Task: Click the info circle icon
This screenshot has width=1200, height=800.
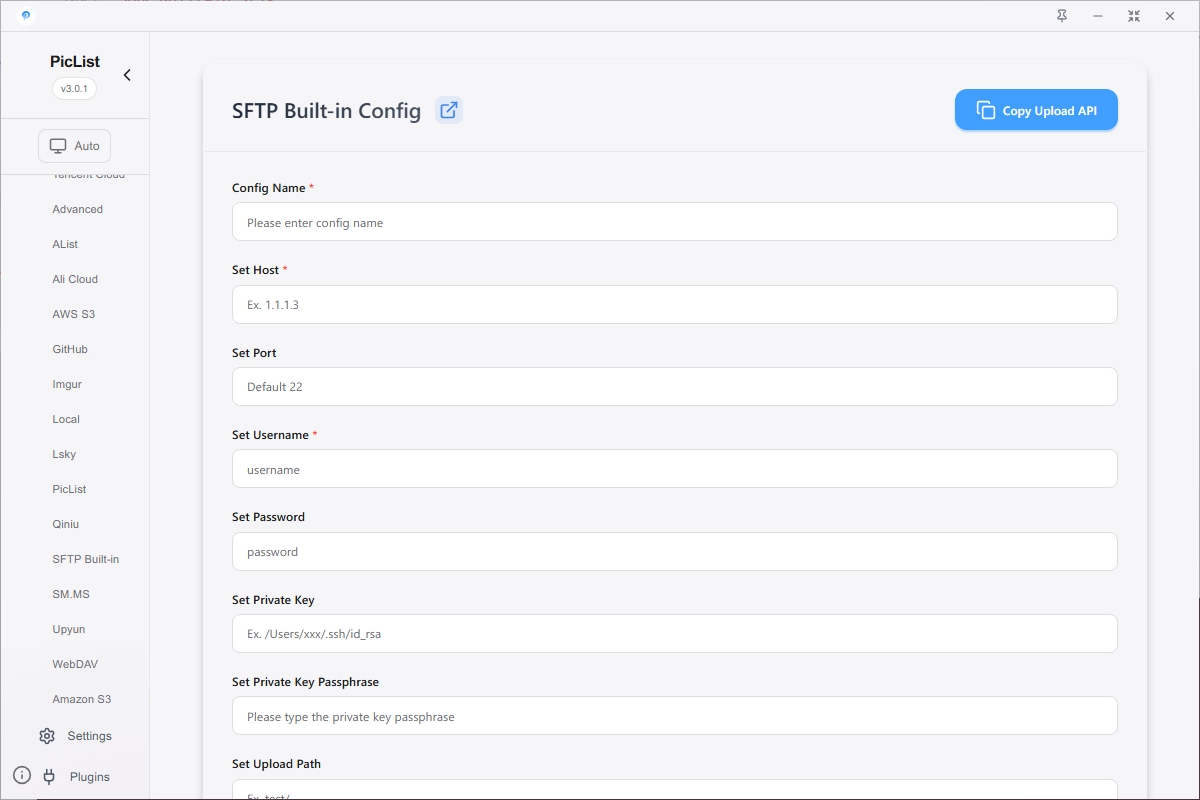Action: click(22, 775)
